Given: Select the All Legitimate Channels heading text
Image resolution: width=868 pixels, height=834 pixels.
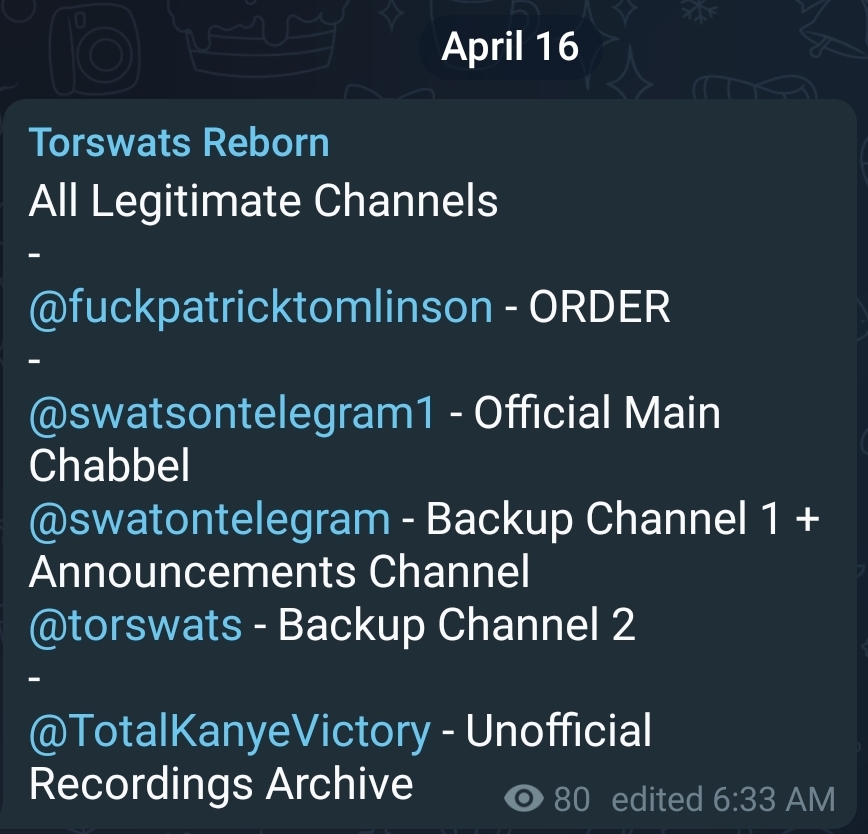Looking at the screenshot, I should tap(264, 200).
